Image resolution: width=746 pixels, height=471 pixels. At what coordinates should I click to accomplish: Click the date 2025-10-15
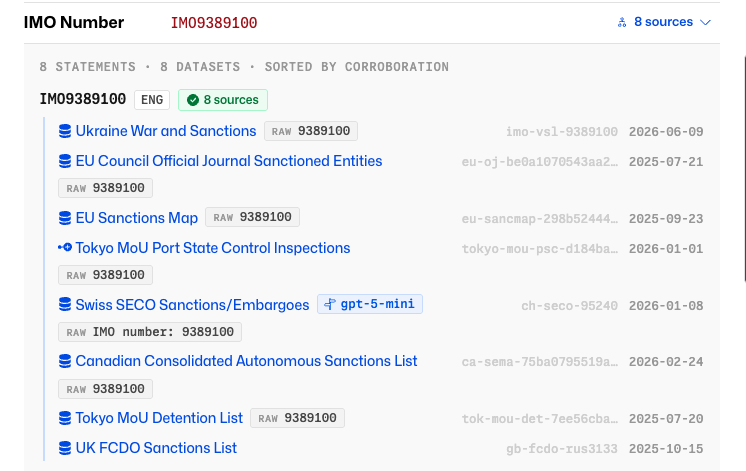point(666,449)
